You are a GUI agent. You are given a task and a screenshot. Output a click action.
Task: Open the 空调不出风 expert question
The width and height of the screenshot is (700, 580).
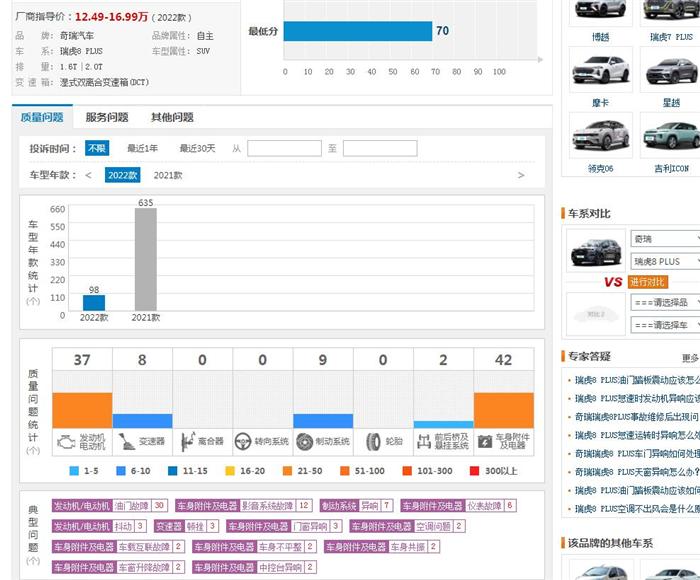pyautogui.click(x=637, y=509)
